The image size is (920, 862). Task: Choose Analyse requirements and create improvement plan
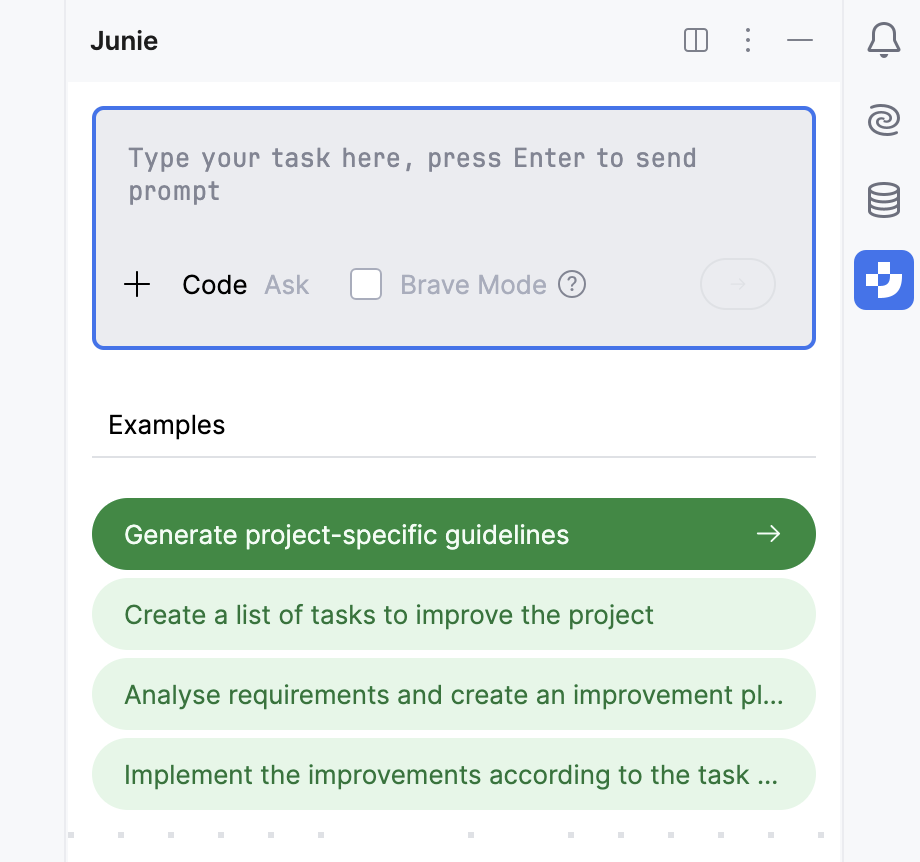coord(454,694)
